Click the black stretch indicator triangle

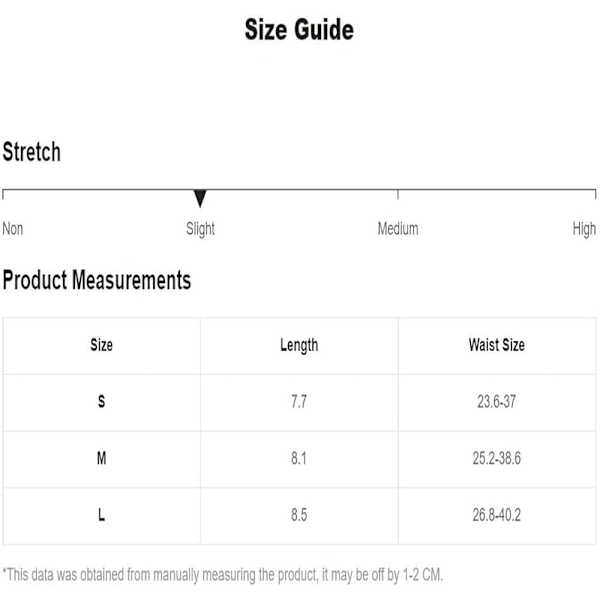[200, 197]
